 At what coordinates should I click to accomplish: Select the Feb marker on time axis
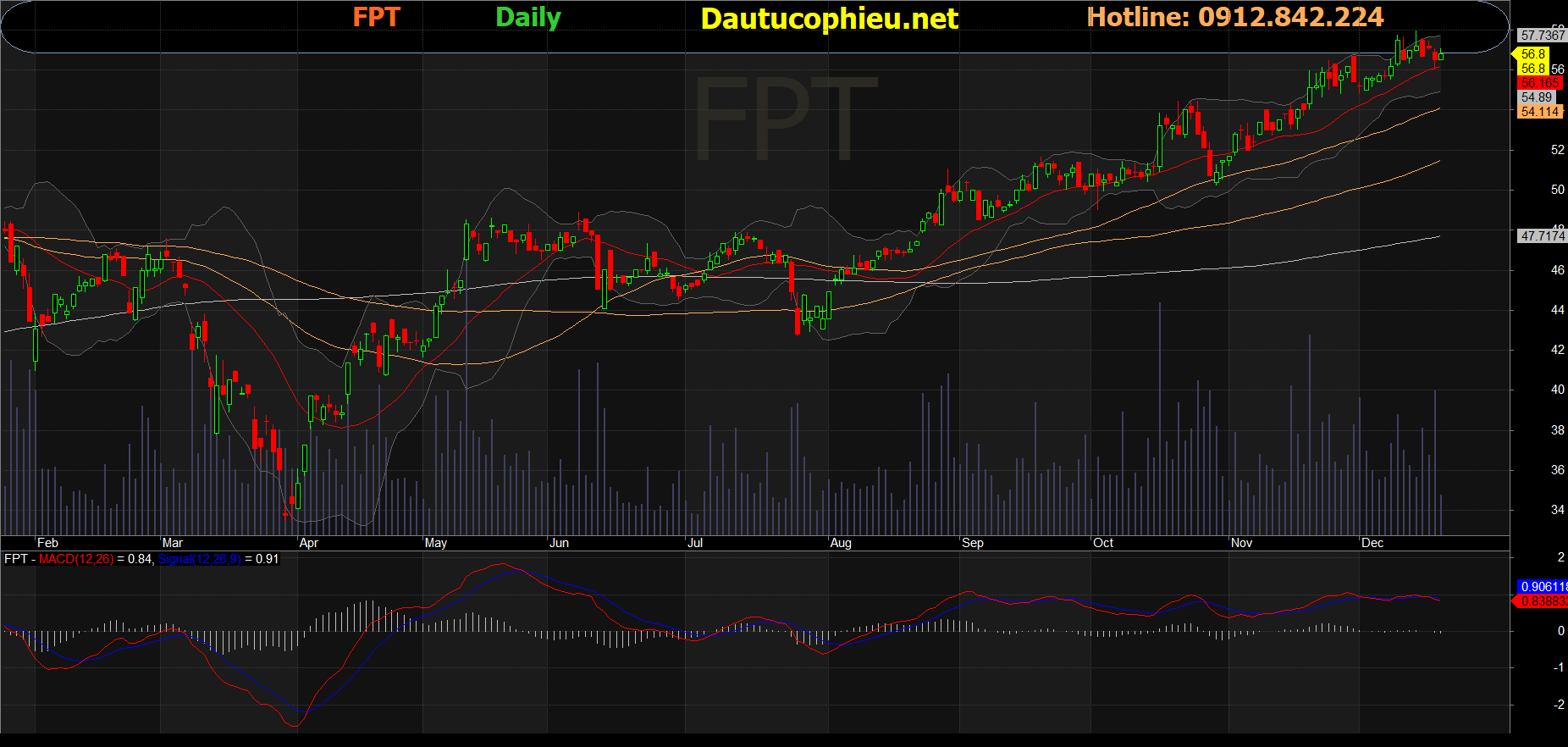47,543
